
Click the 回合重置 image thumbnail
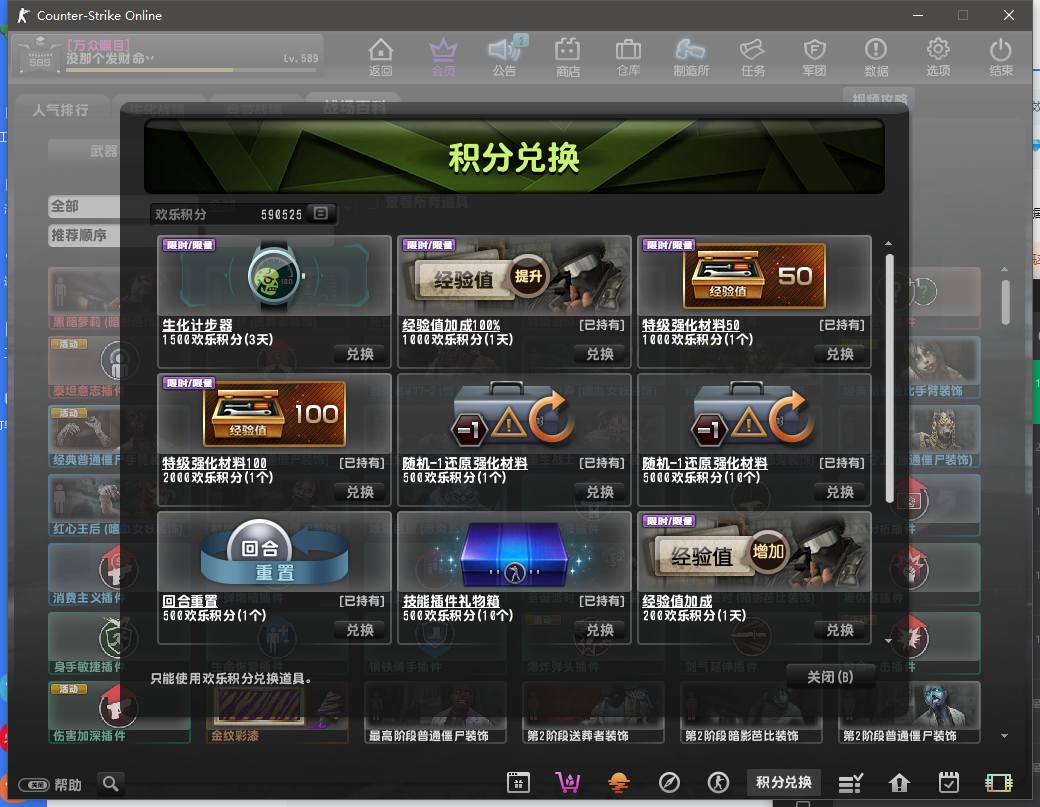pos(275,552)
